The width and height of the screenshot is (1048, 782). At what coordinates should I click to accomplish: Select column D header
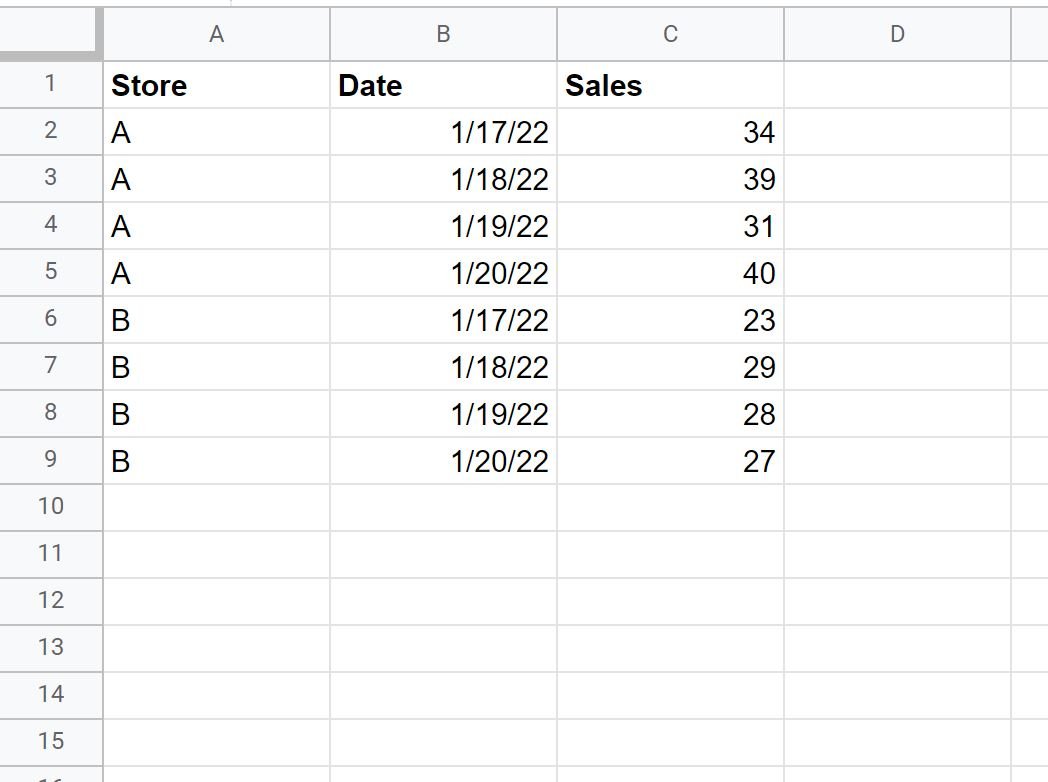coord(898,34)
